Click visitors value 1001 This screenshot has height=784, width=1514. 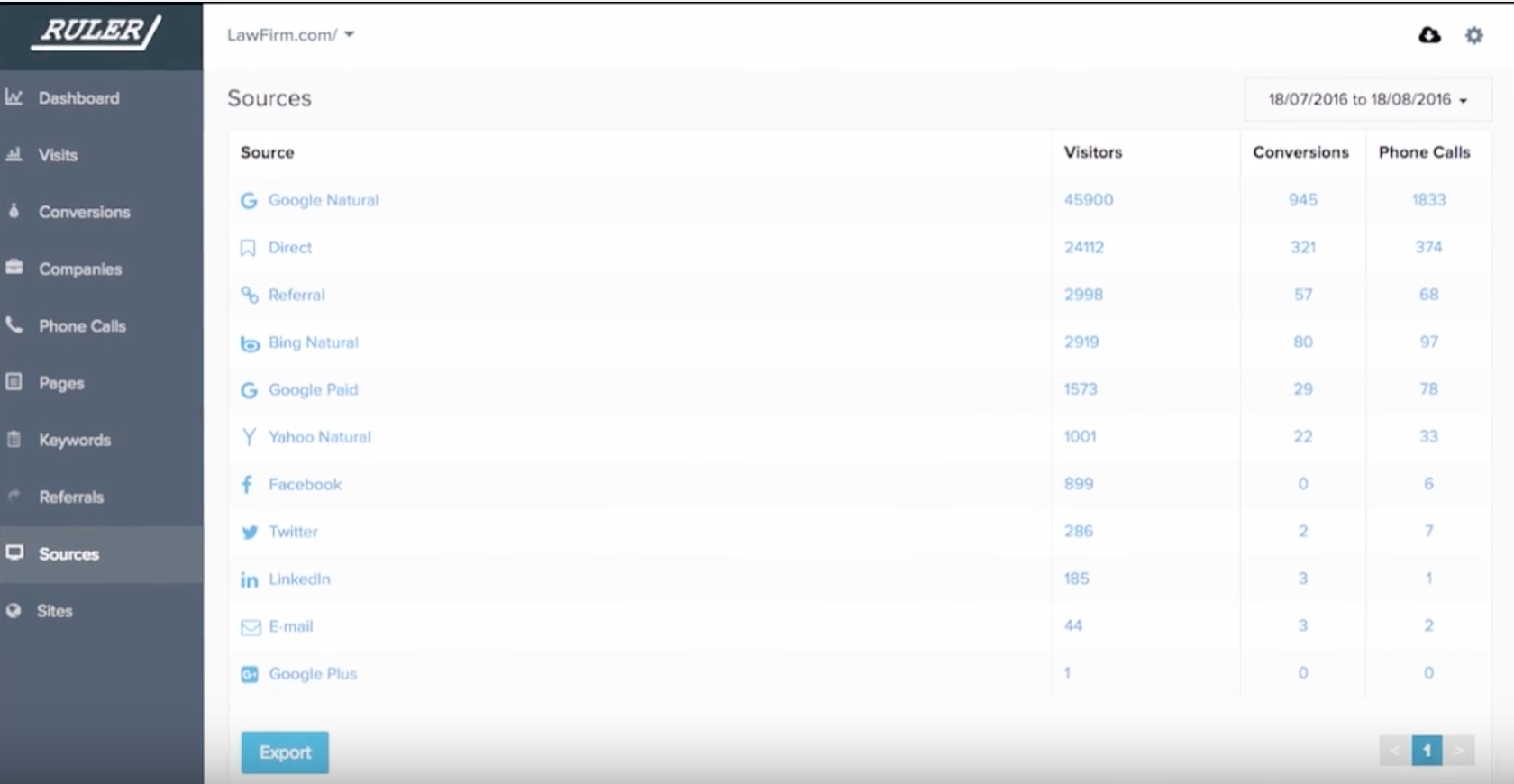pyautogui.click(x=1080, y=436)
